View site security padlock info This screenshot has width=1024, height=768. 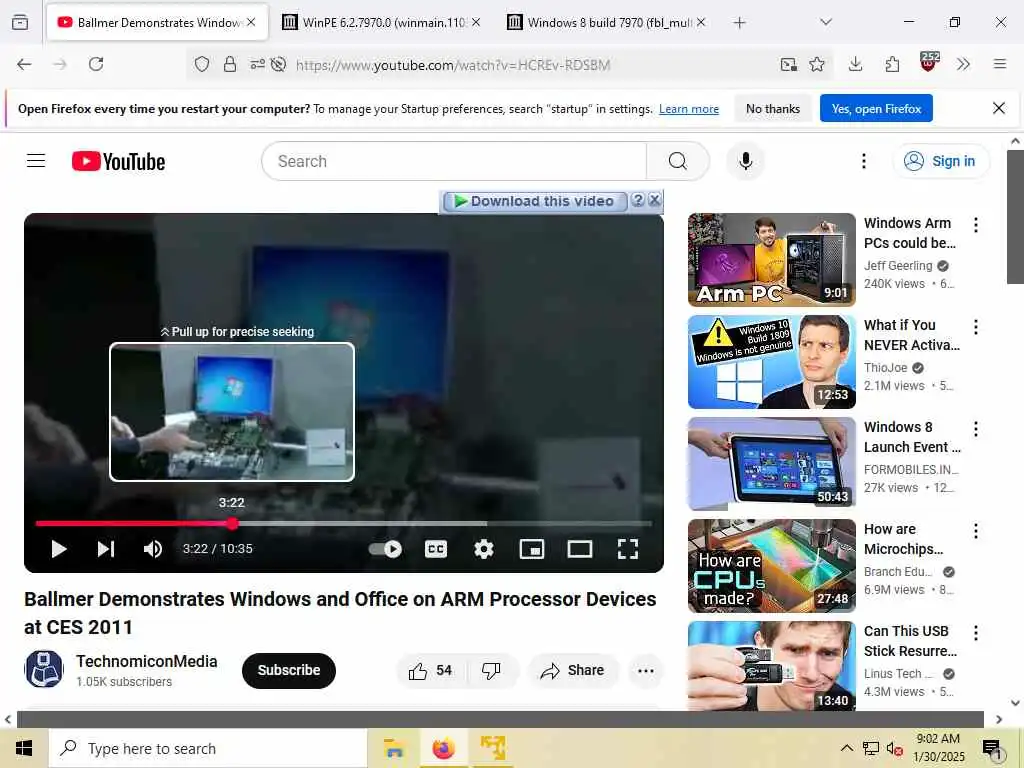pyautogui.click(x=229, y=64)
